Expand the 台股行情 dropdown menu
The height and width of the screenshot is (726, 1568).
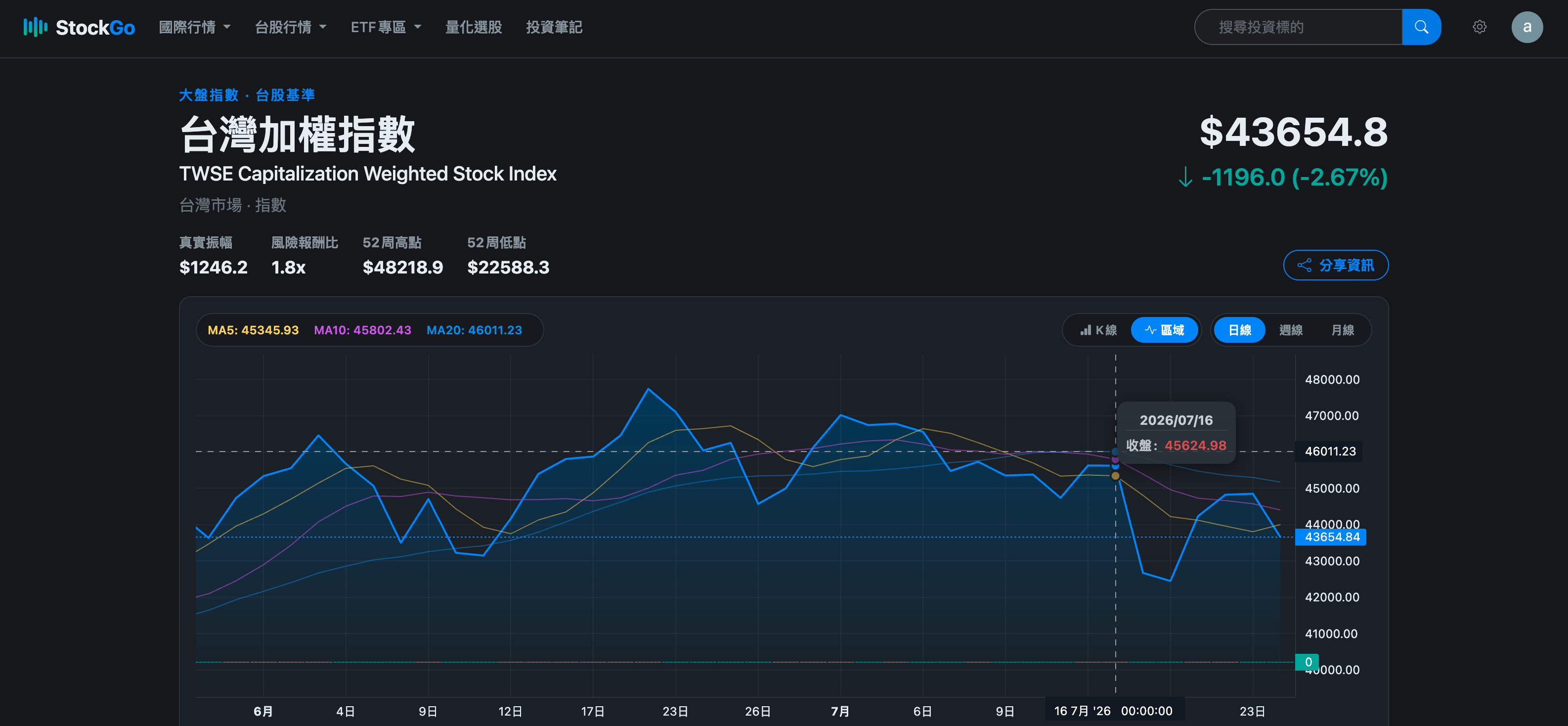click(290, 27)
